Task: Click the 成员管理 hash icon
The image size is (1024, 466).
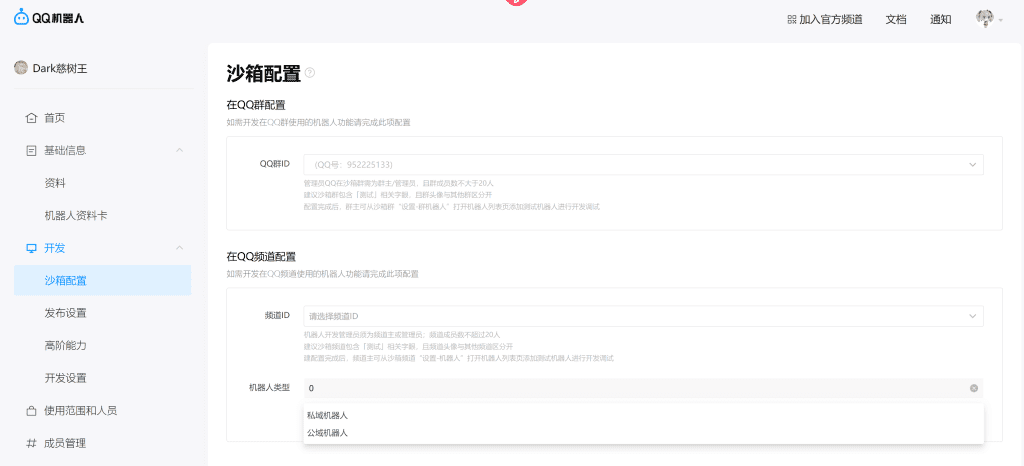Action: (31, 443)
